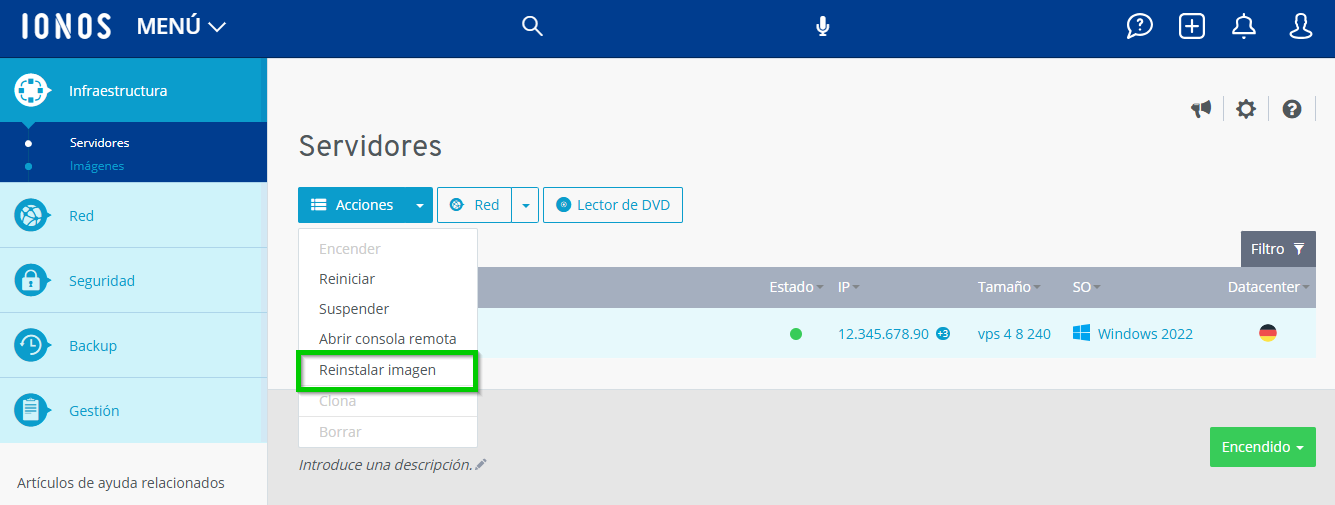The image size is (1335, 505).
Task: Click the question mark help icon
Action: coord(1292,109)
